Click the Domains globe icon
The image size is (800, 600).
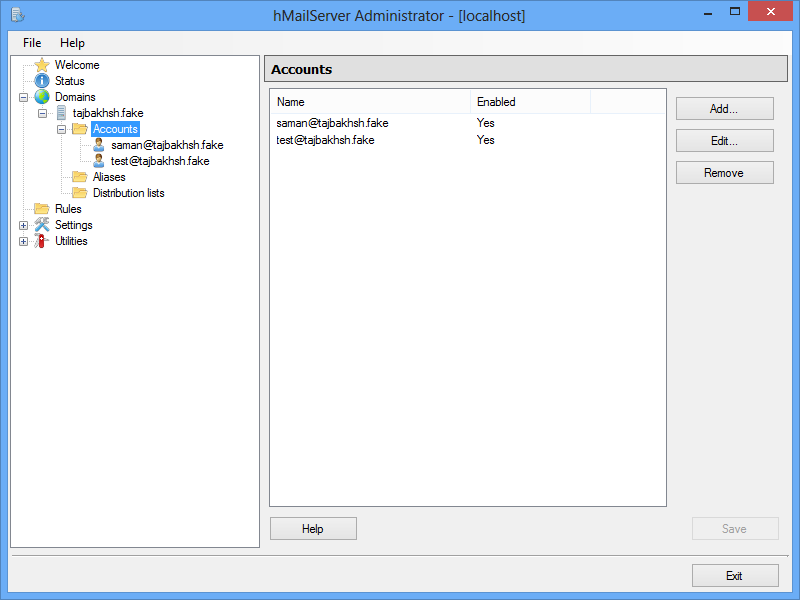click(42, 97)
